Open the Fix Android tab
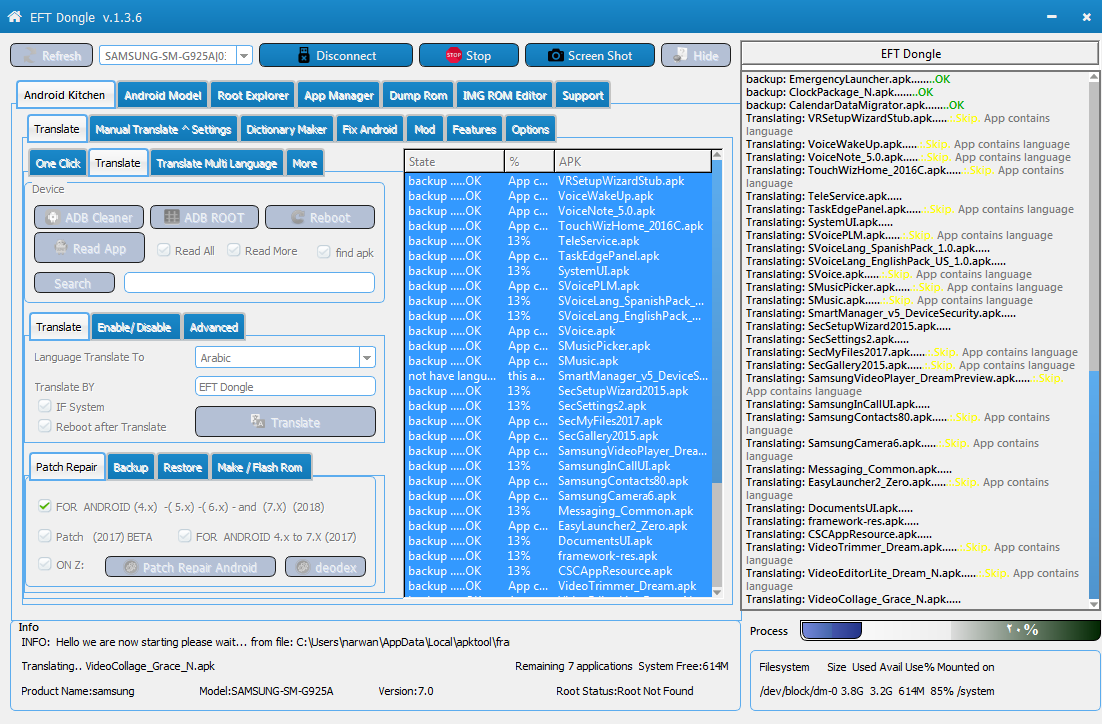The width and height of the screenshot is (1102, 724). [x=370, y=129]
